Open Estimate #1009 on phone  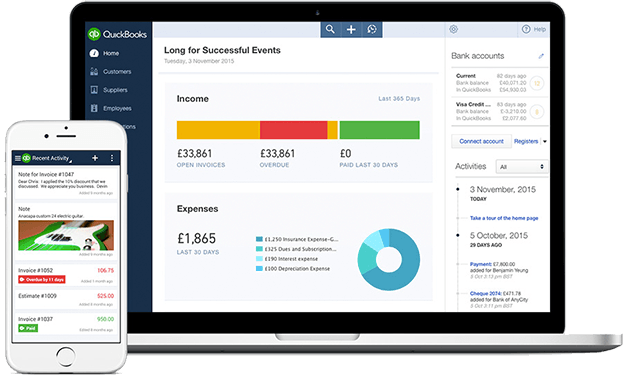coord(66,300)
